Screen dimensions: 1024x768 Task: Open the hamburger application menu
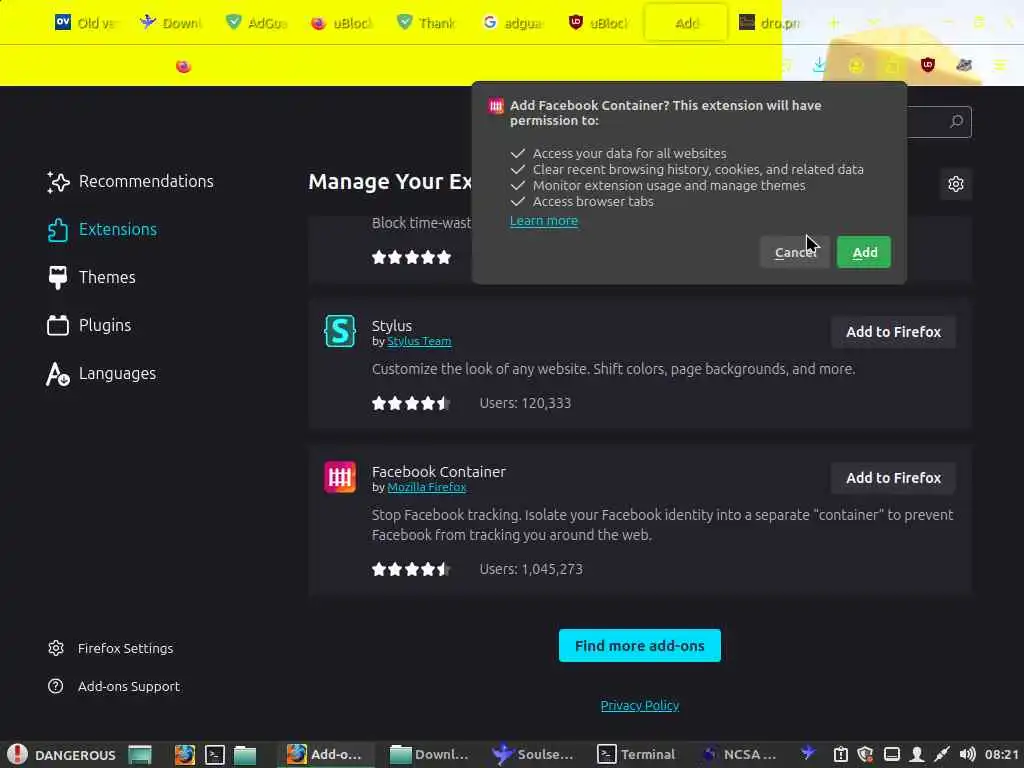click(x=1000, y=65)
